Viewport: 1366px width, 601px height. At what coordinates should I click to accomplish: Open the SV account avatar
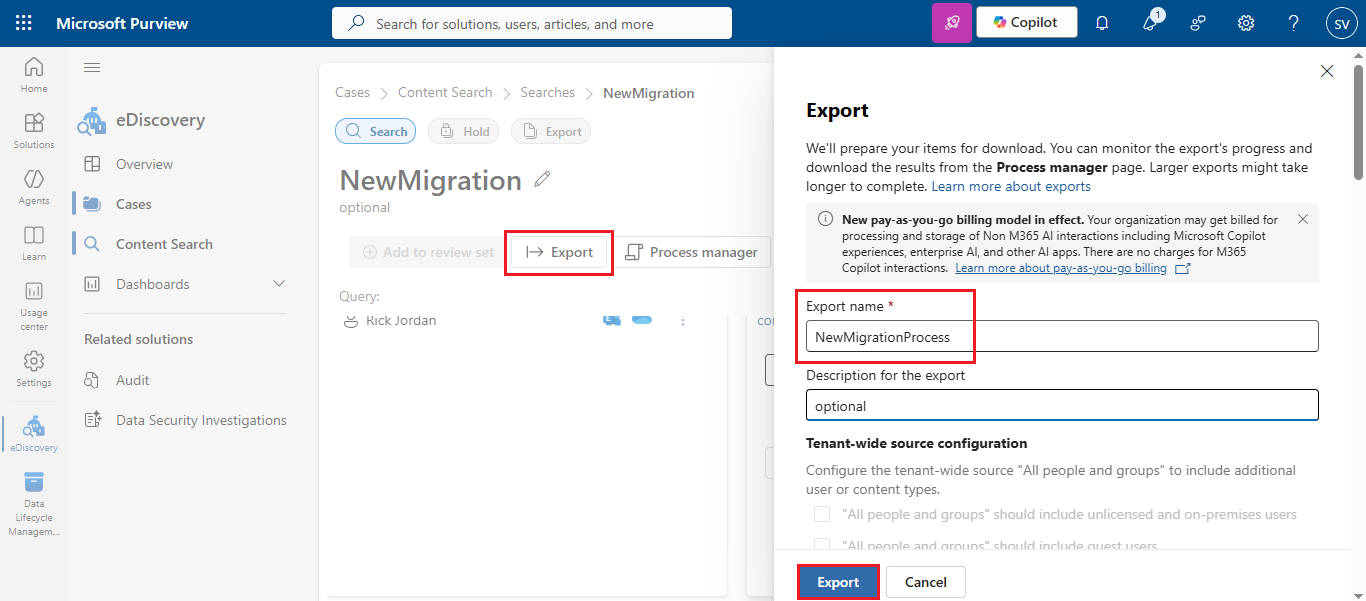[x=1341, y=23]
